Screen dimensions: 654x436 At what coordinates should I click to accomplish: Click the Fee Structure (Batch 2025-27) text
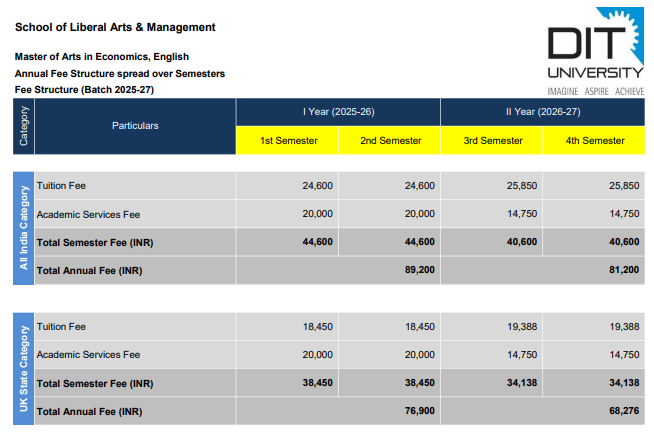(84, 90)
